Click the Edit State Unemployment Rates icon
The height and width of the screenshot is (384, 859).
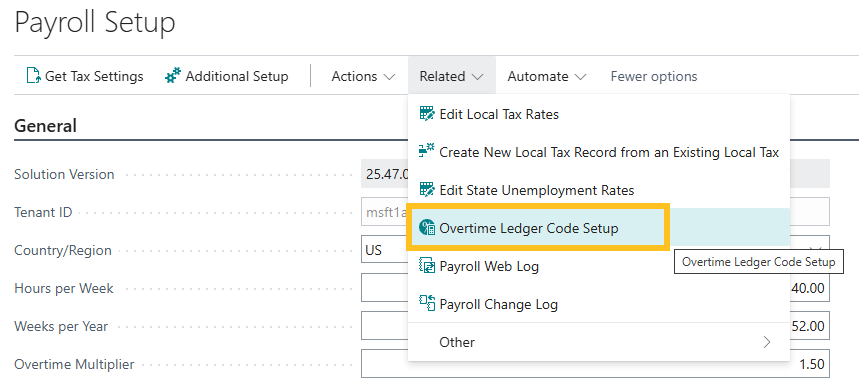click(427, 190)
